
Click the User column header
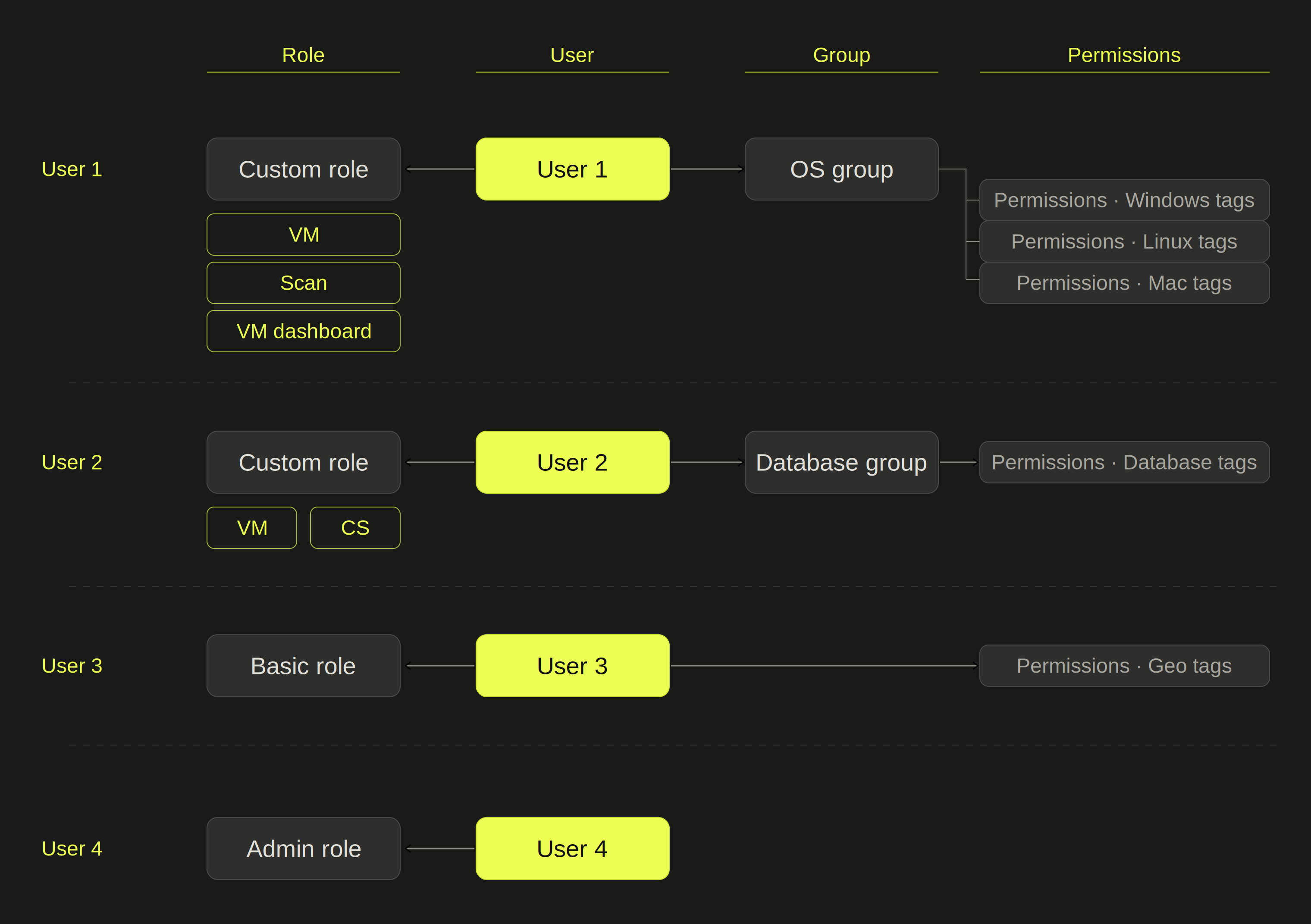coord(572,55)
